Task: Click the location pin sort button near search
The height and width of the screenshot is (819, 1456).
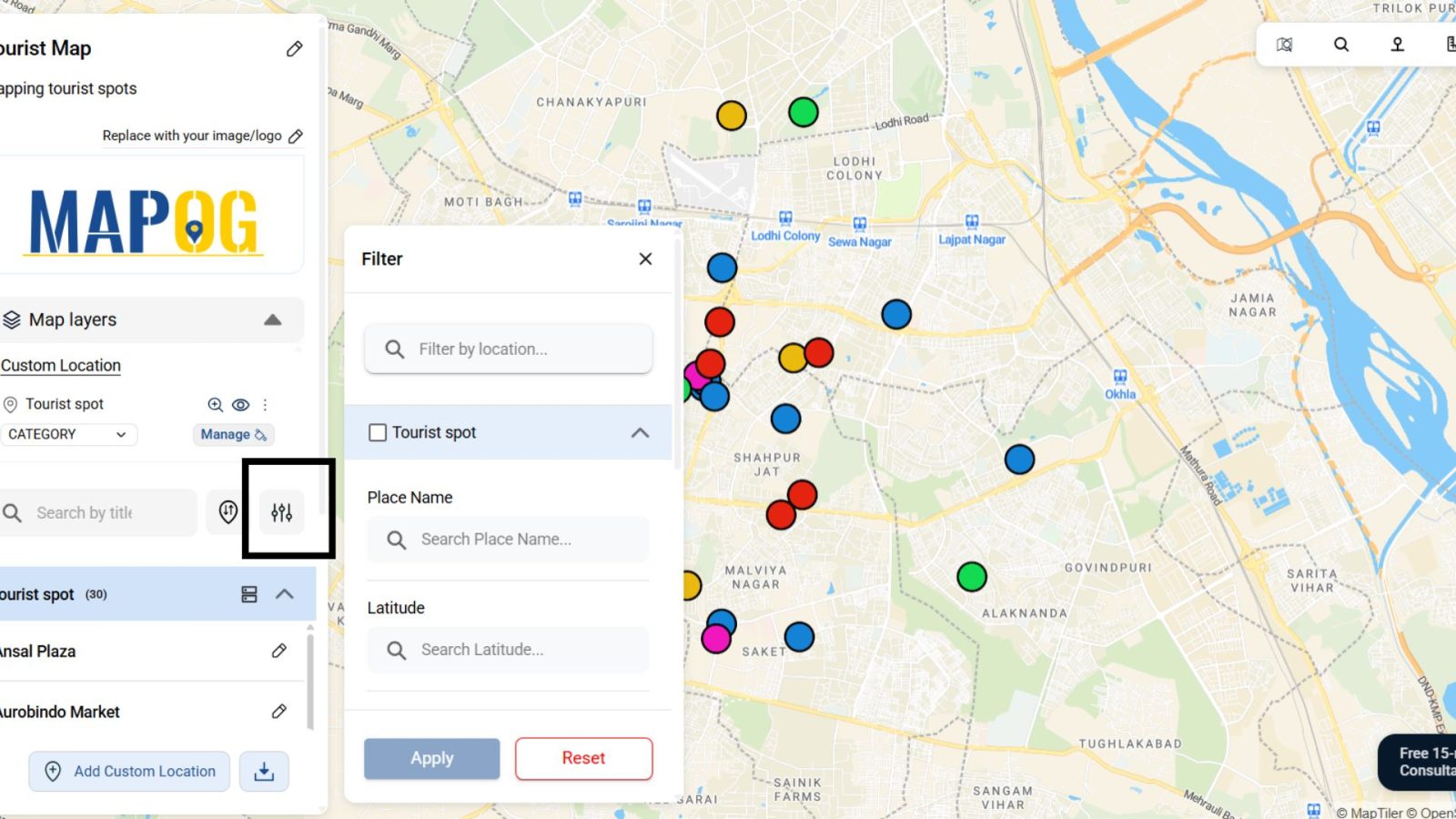Action: (x=227, y=512)
